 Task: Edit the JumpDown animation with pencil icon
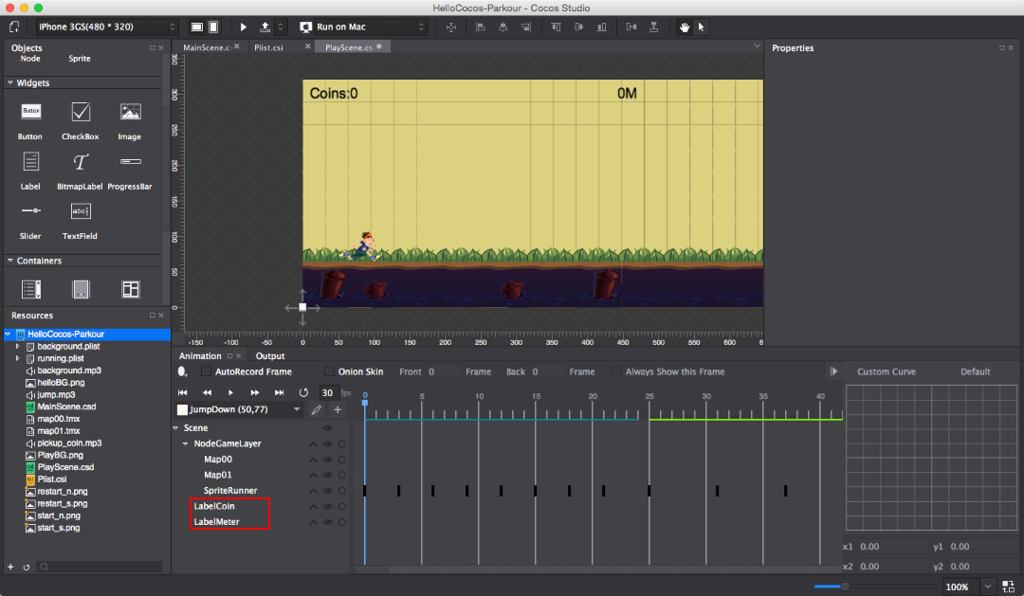[317, 409]
